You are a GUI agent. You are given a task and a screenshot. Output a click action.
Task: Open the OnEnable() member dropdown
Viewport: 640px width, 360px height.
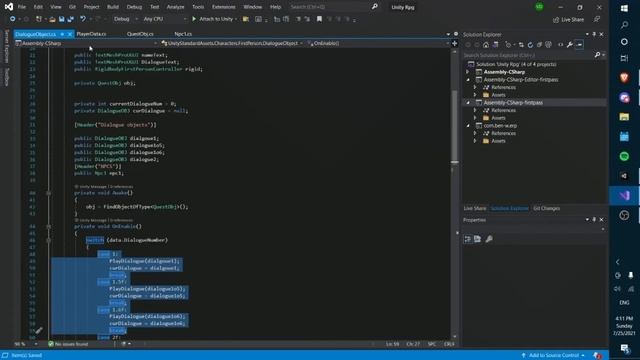pos(378,43)
